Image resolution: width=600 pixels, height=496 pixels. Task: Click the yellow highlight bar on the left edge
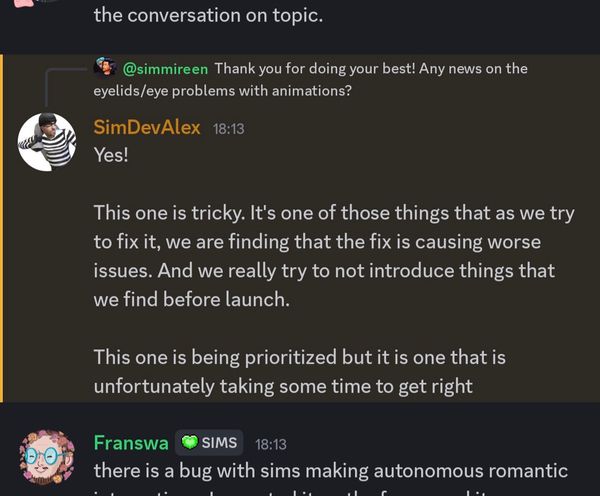click(x=2, y=228)
